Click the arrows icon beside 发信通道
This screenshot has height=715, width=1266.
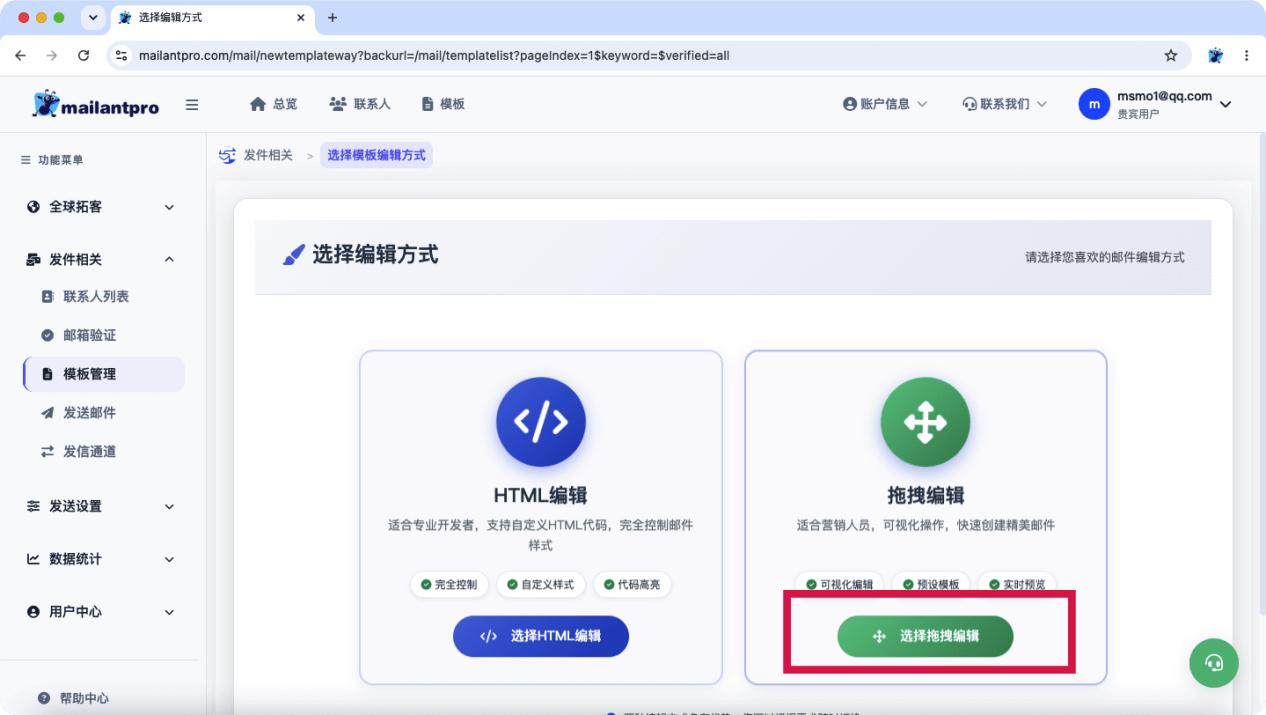click(47, 451)
